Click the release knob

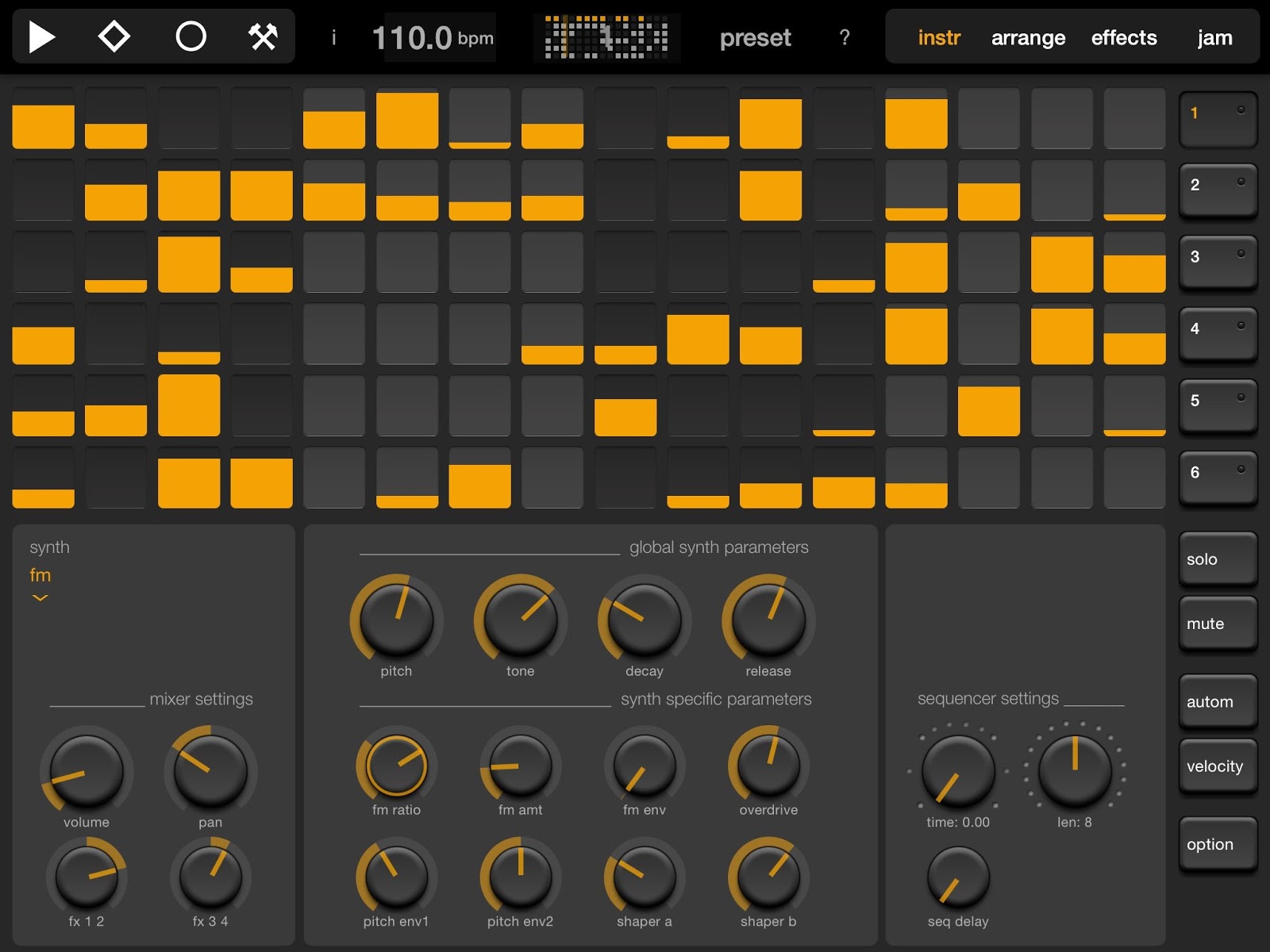(x=768, y=620)
